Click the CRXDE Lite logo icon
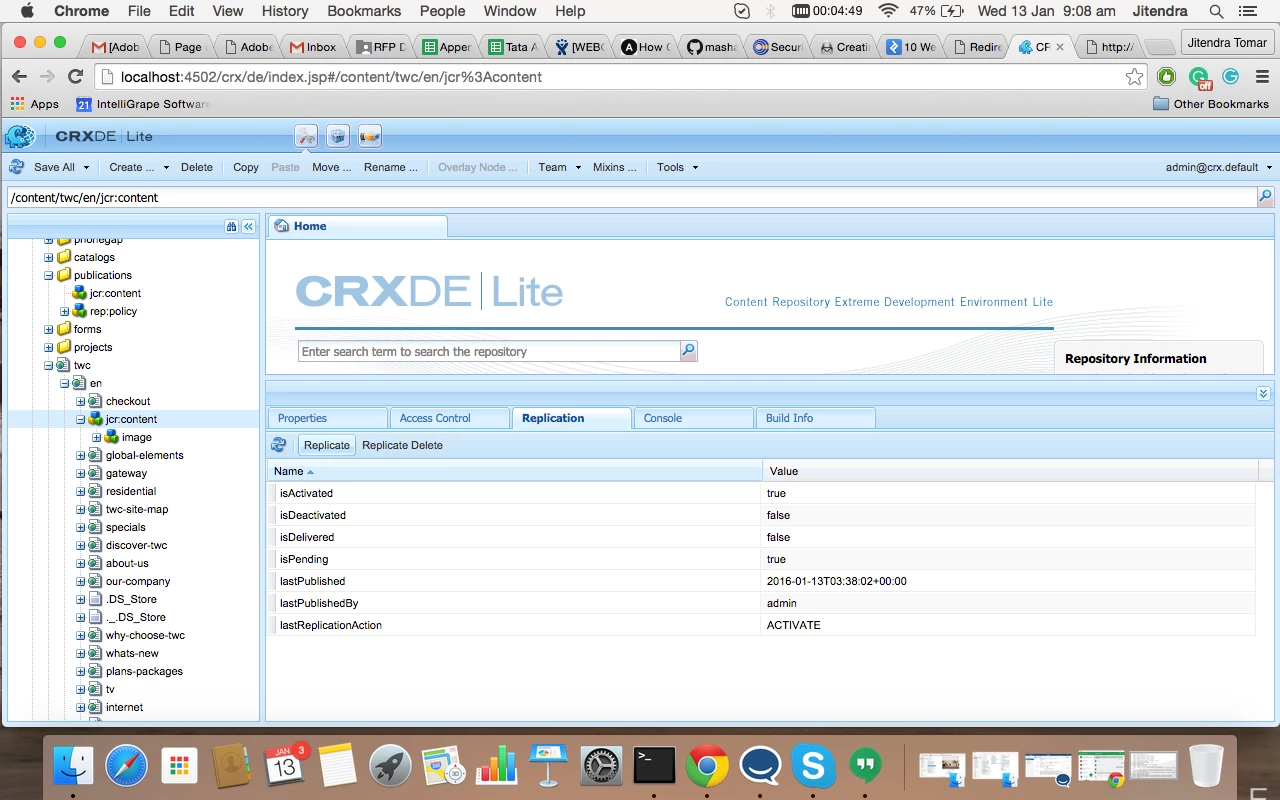 pyautogui.click(x=20, y=136)
